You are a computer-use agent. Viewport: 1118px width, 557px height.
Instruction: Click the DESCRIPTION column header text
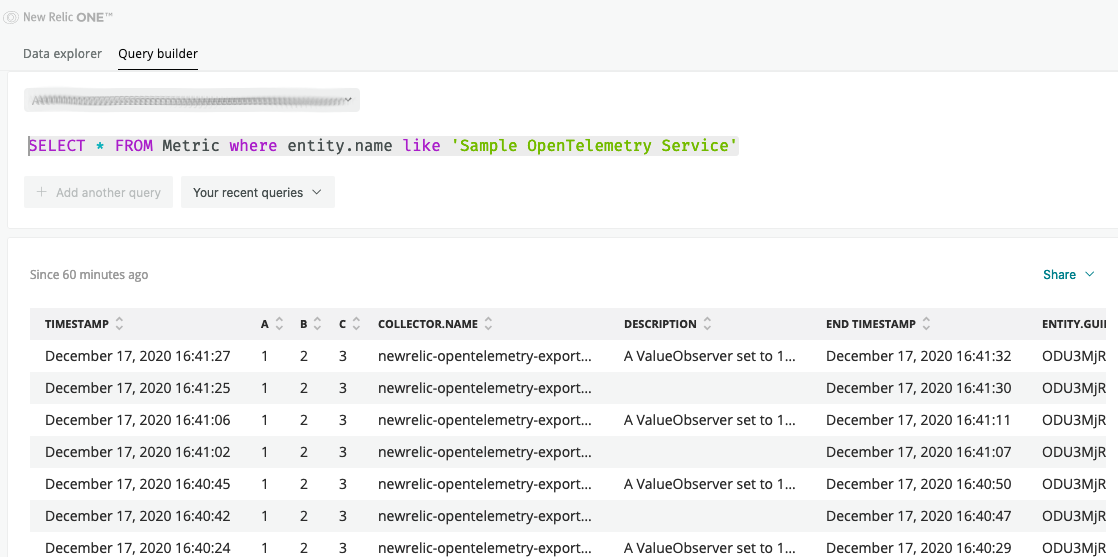click(660, 324)
